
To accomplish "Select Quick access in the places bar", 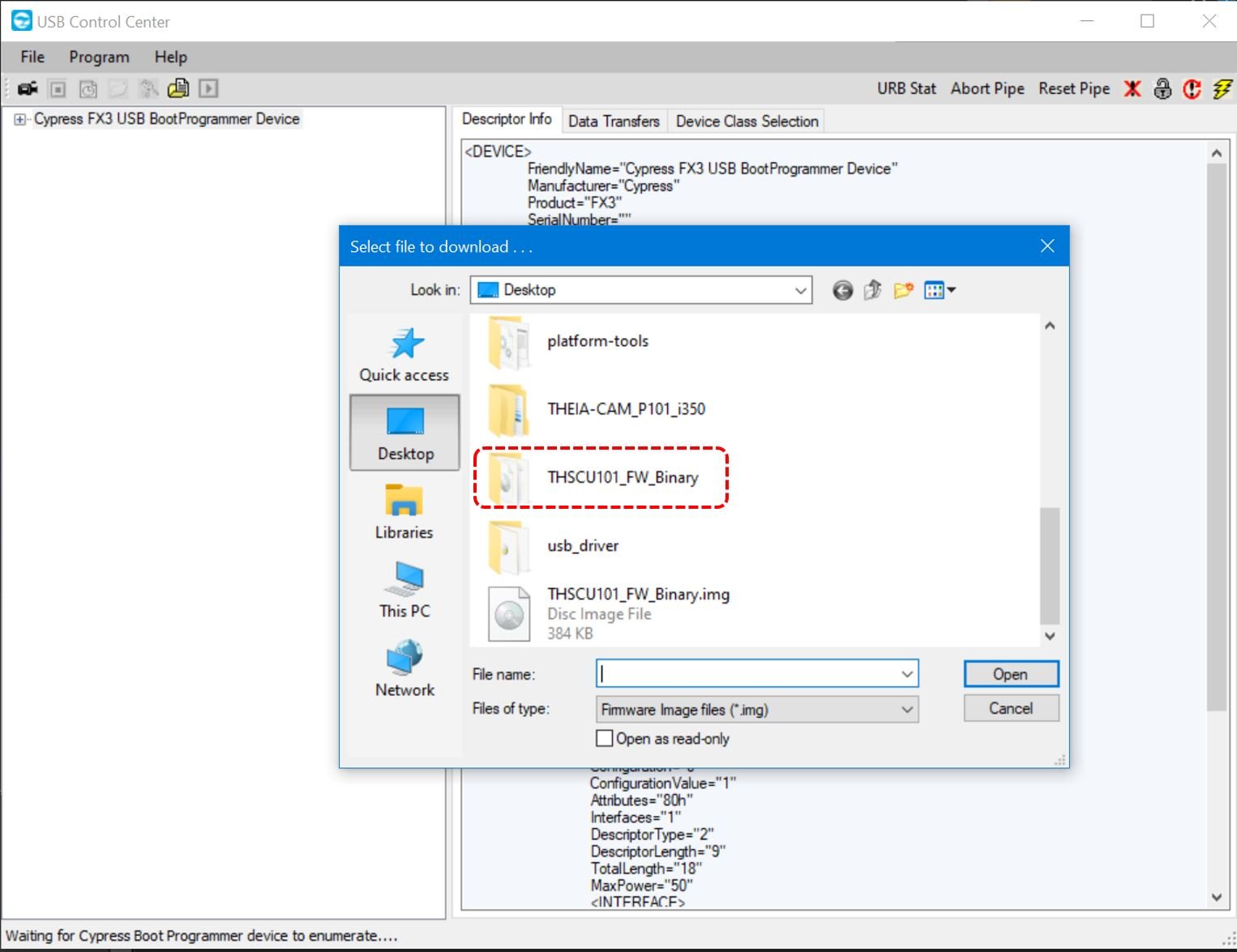I will [404, 356].
